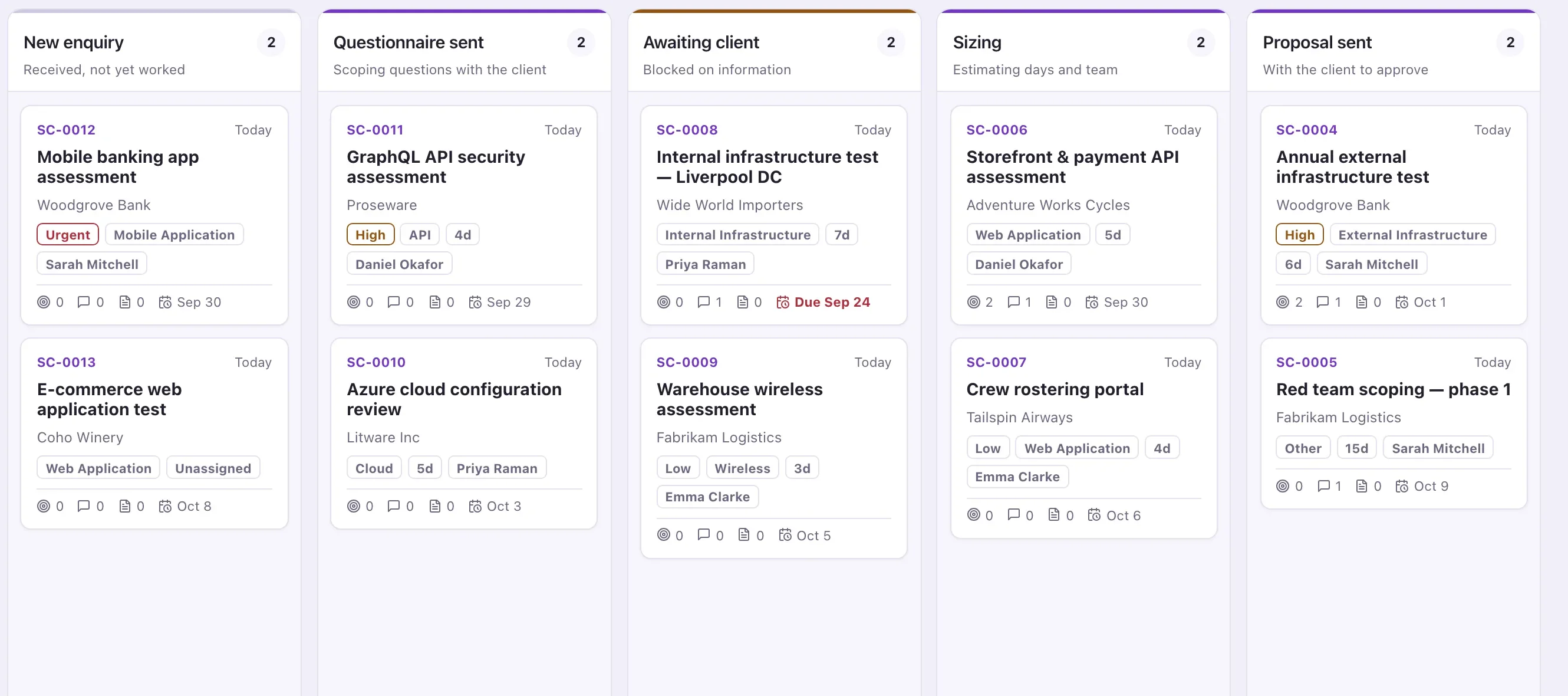Click the Internal Infrastructure tag
The width and height of the screenshot is (1568, 696).
[x=737, y=235]
